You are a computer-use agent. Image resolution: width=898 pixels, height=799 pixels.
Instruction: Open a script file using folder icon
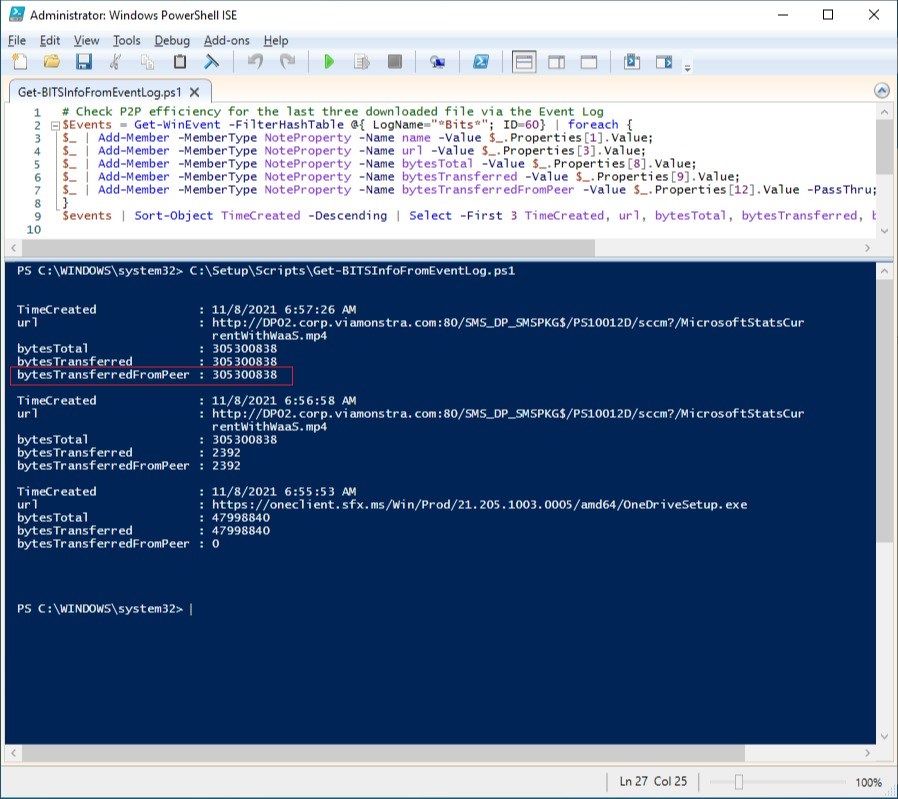click(x=52, y=61)
